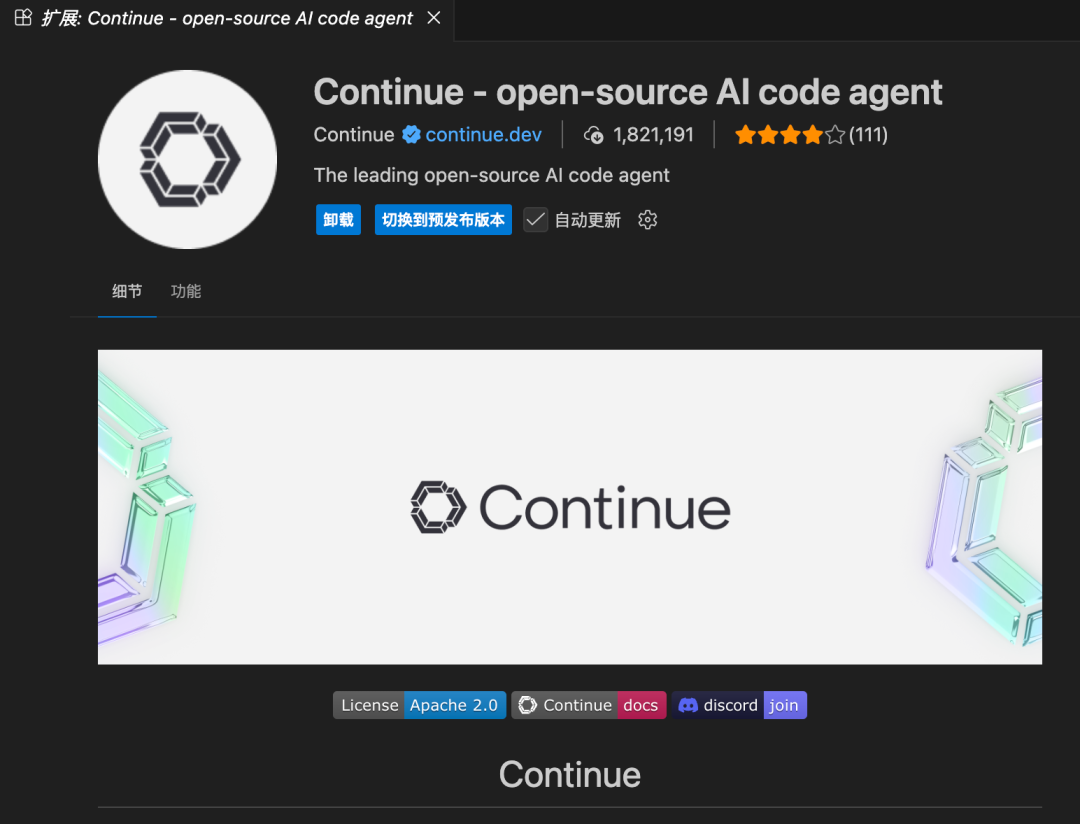Viewport: 1080px width, 824px height.
Task: Switch to the 细节 details tab
Action: [x=127, y=291]
